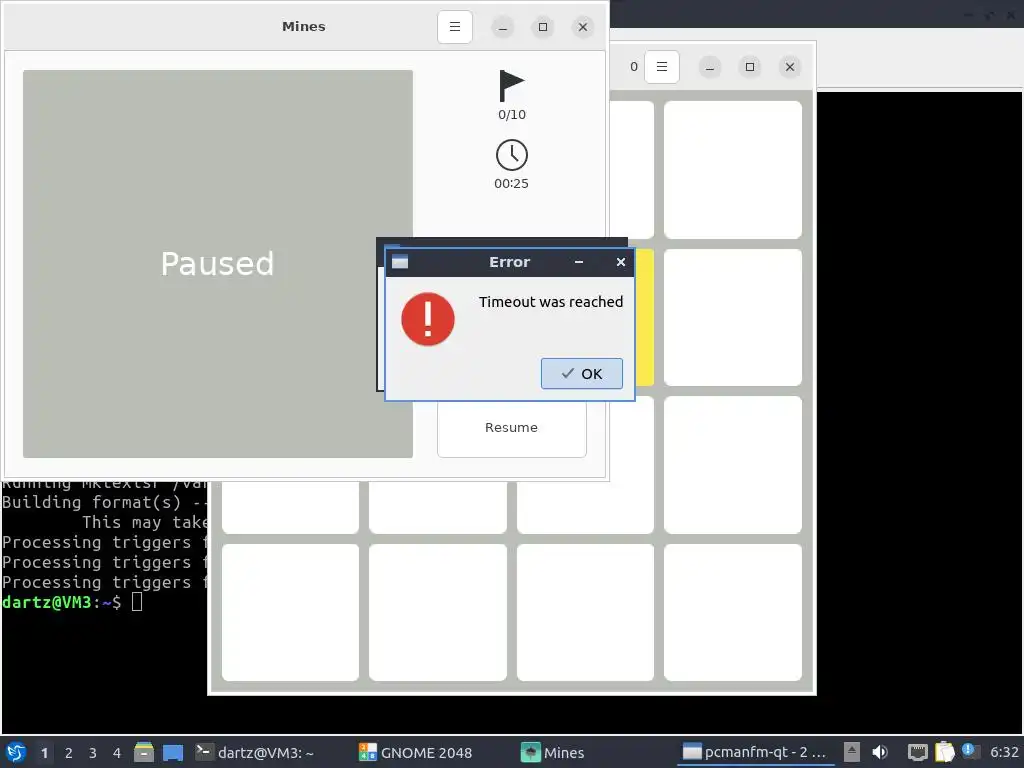This screenshot has height=768, width=1024.
Task: Switch to workspace 3
Action: click(93, 753)
